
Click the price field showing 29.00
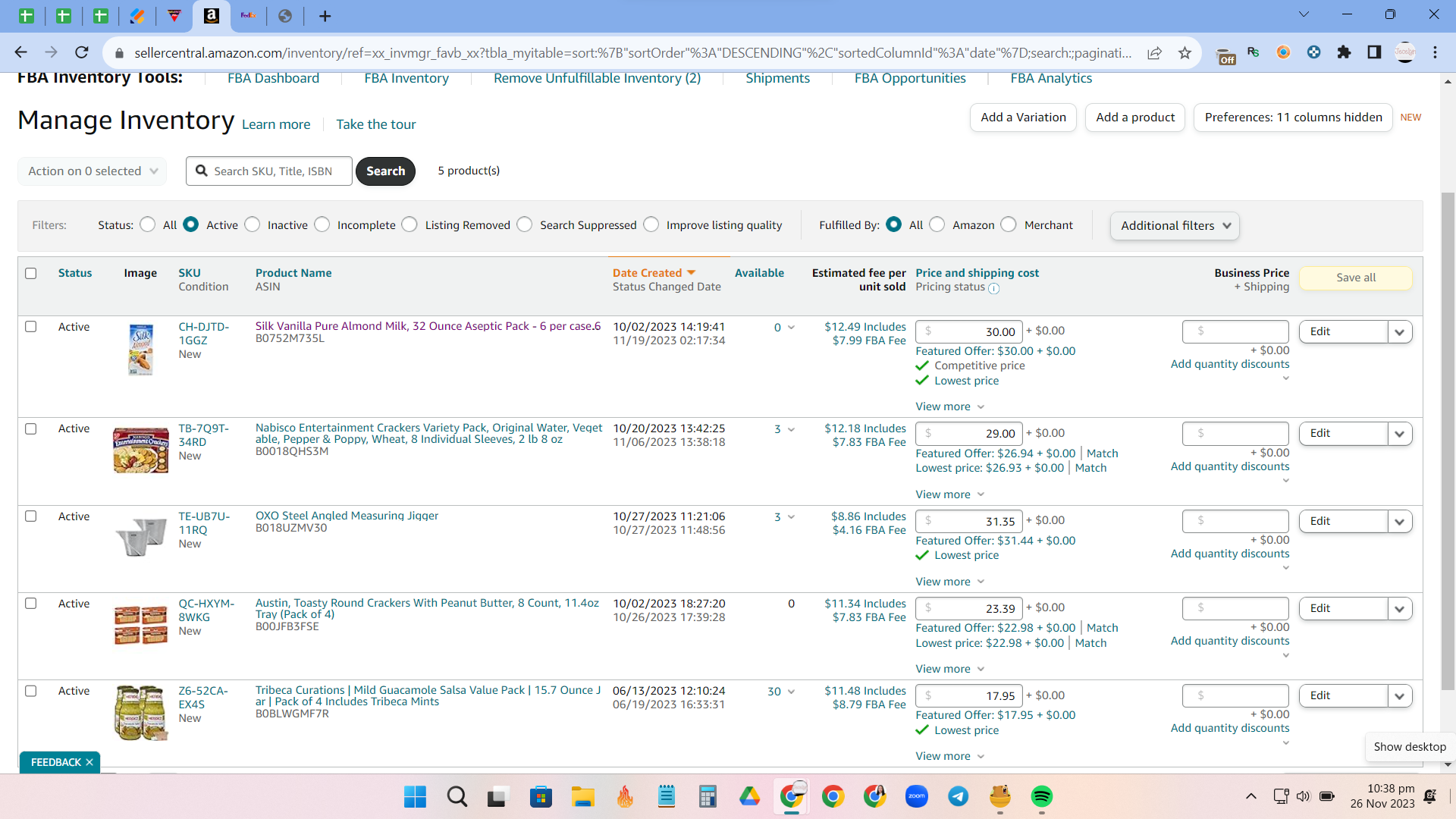tap(969, 434)
